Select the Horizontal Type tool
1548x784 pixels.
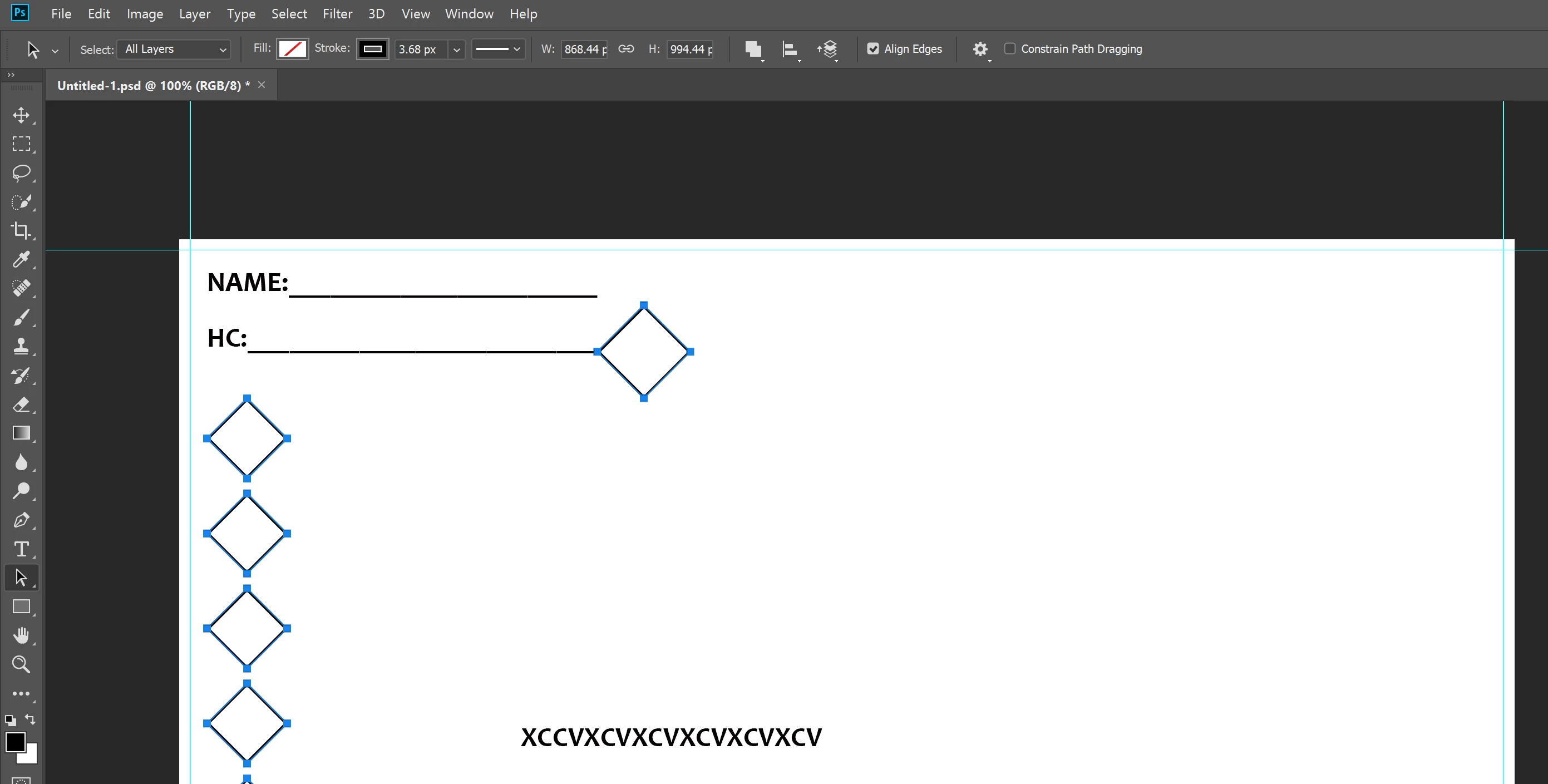click(21, 549)
